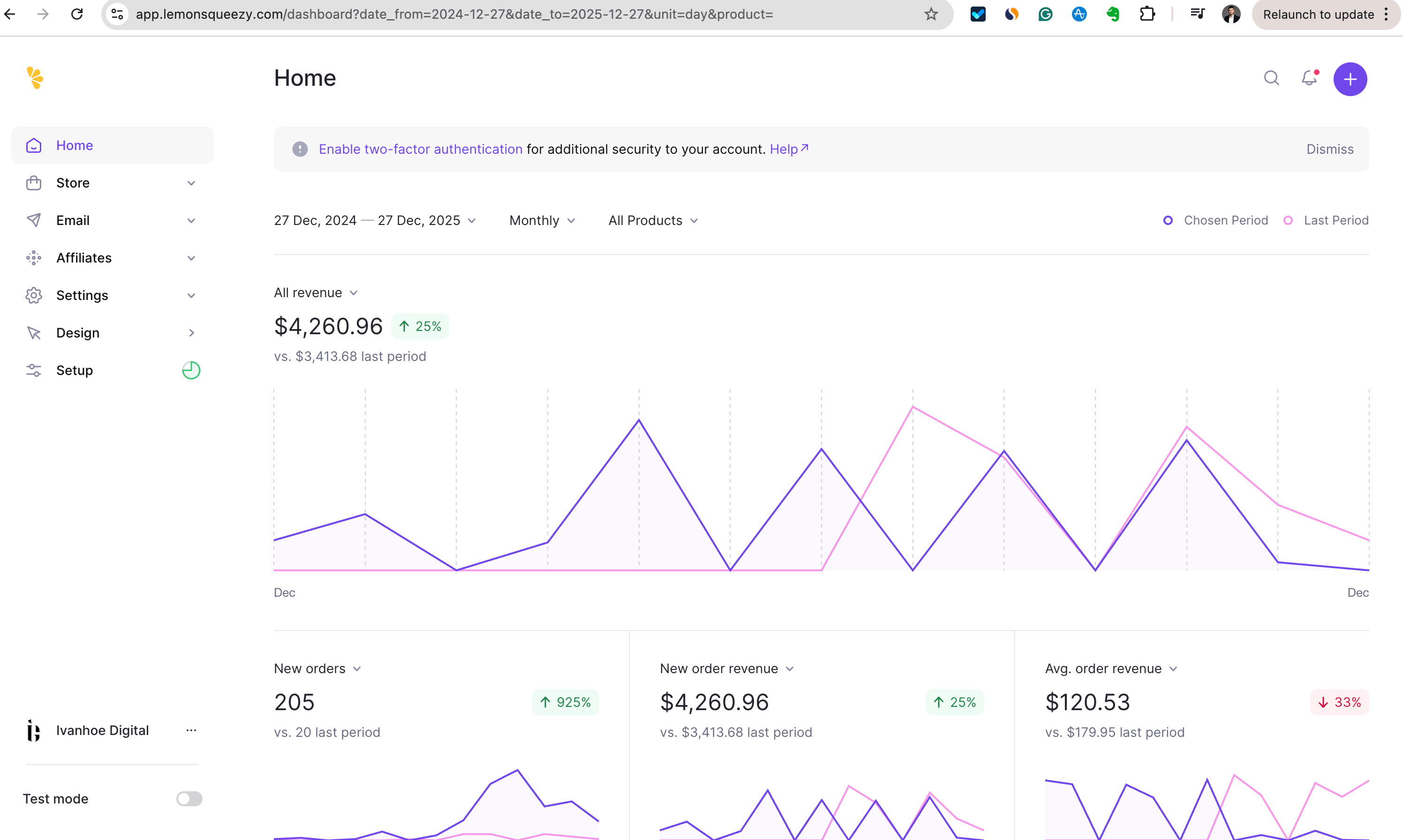Click the Setup progress circle icon

coord(191,370)
